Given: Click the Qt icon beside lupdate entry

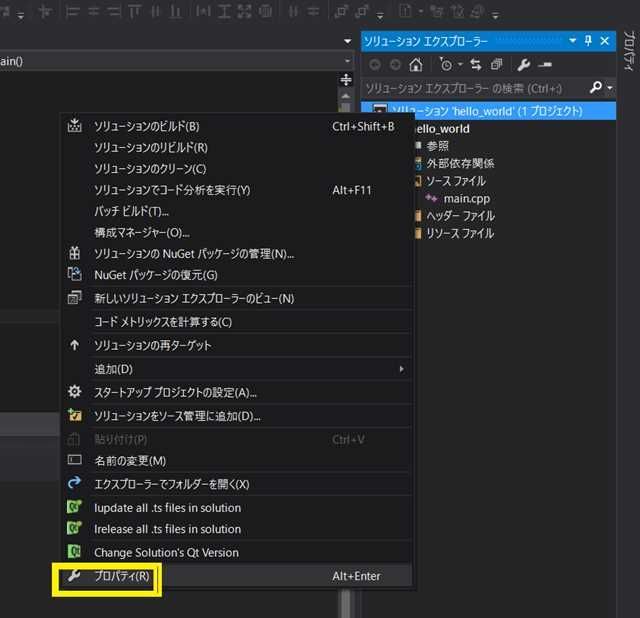Looking at the screenshot, I should coord(74,507).
